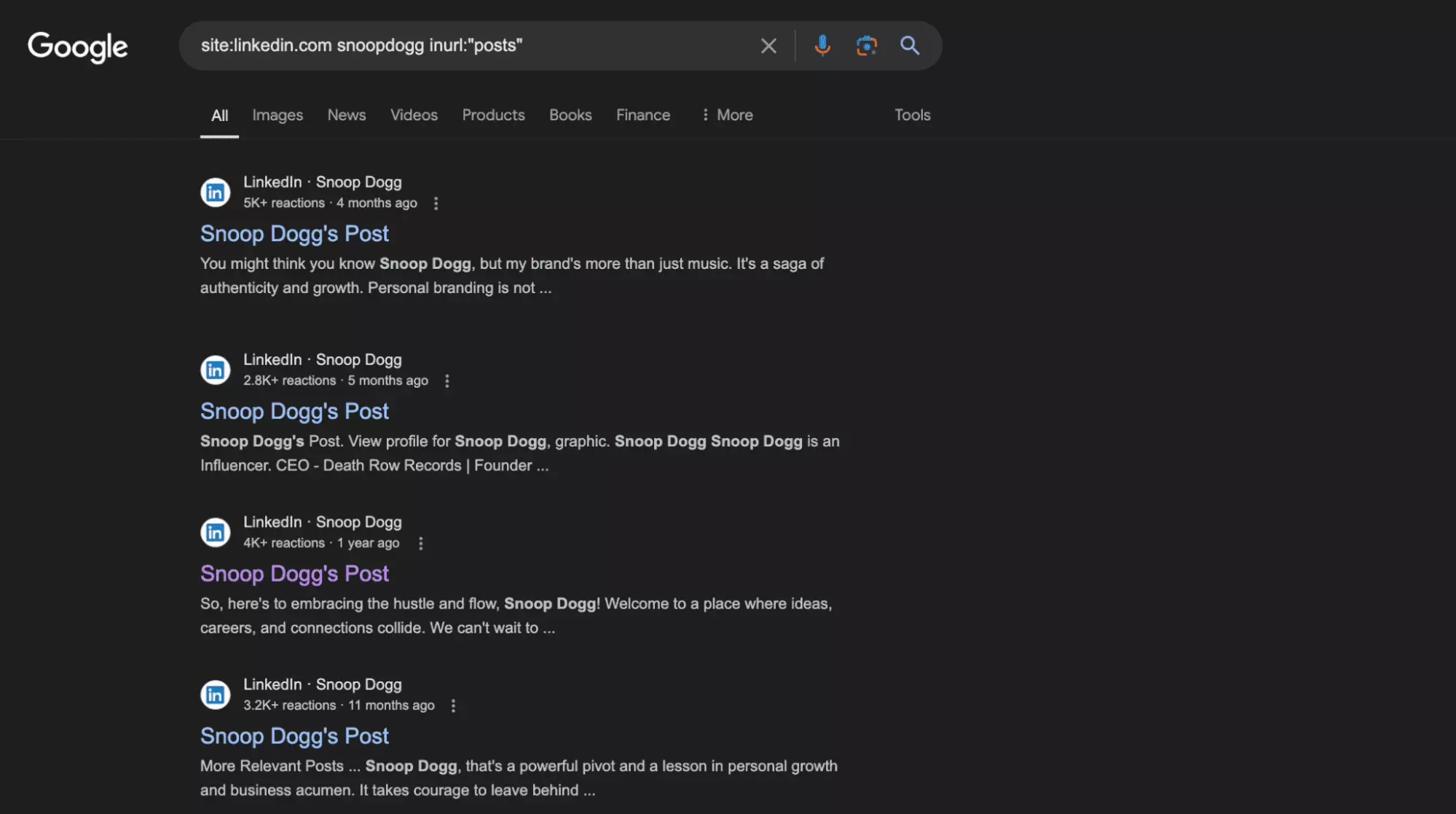Open options menu for the 5K+ reactions result

(436, 203)
